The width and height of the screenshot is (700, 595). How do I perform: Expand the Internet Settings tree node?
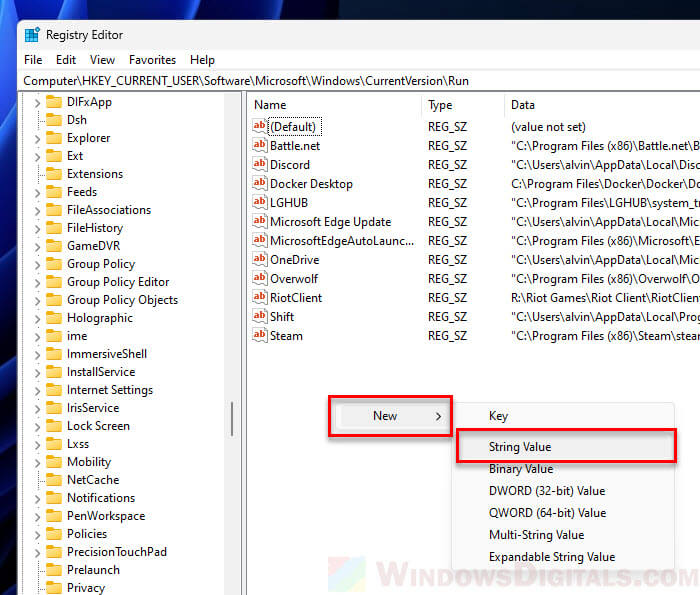(x=38, y=391)
